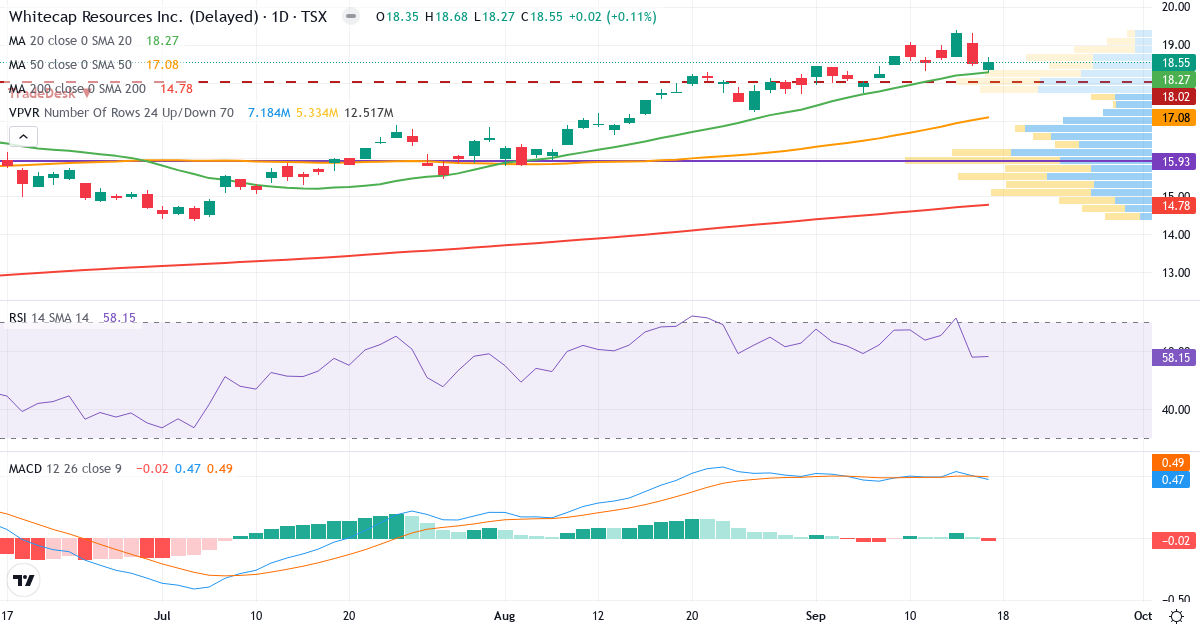Image resolution: width=1200 pixels, height=630 pixels.
Task: Click the dark red 18.02 price label
Action: click(x=1173, y=96)
